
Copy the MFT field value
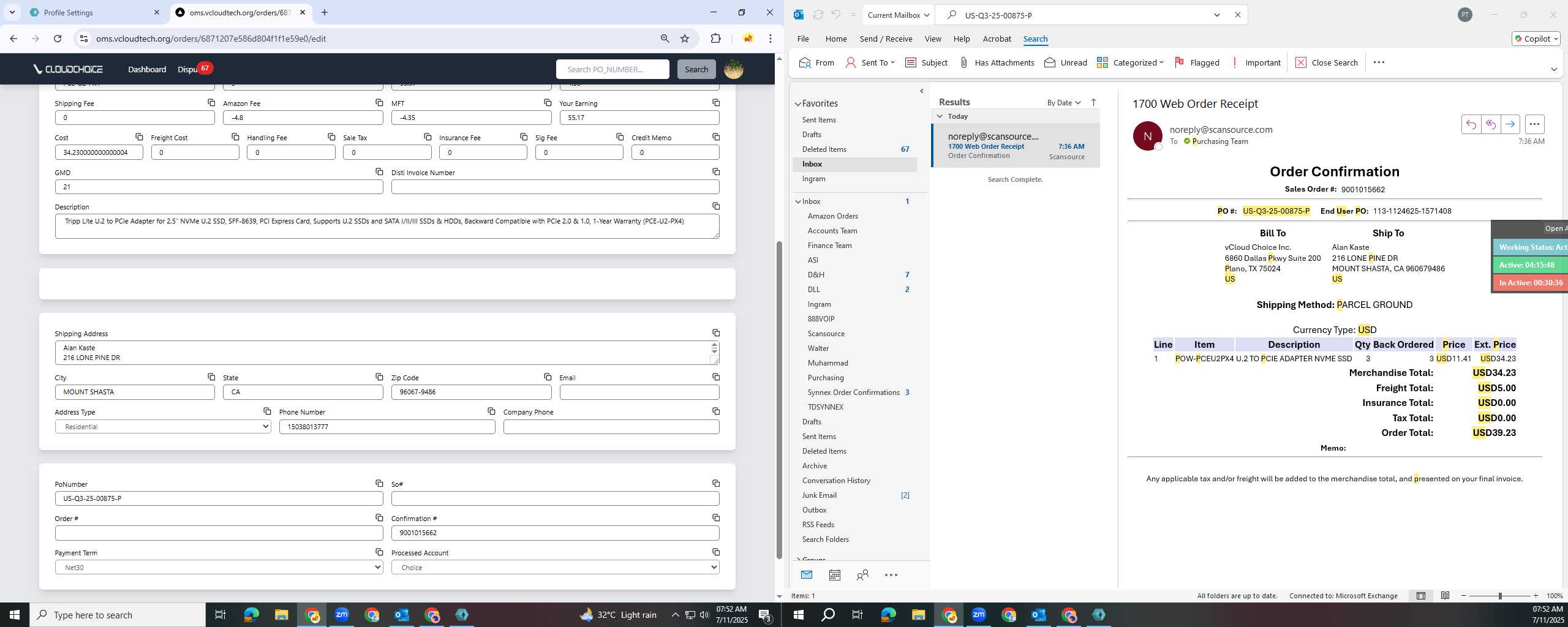click(548, 102)
